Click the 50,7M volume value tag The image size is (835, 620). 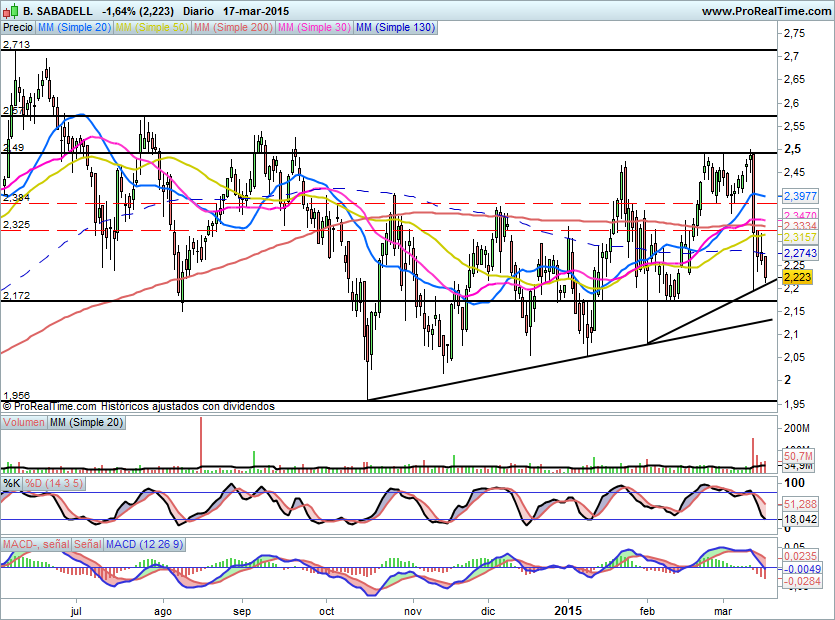click(x=798, y=456)
